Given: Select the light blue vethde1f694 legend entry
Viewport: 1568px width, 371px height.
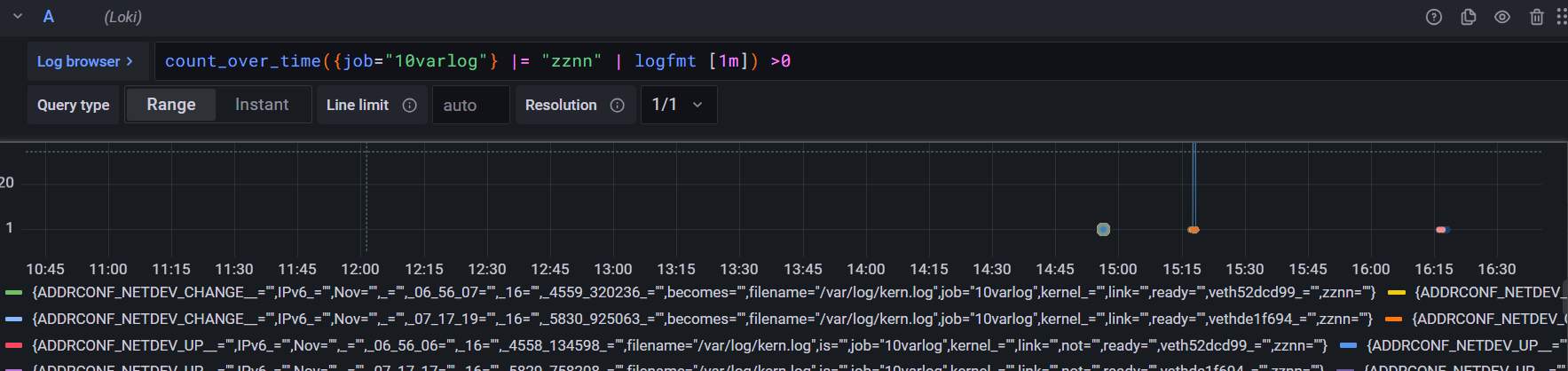Looking at the screenshot, I should pyautogui.click(x=701, y=319).
